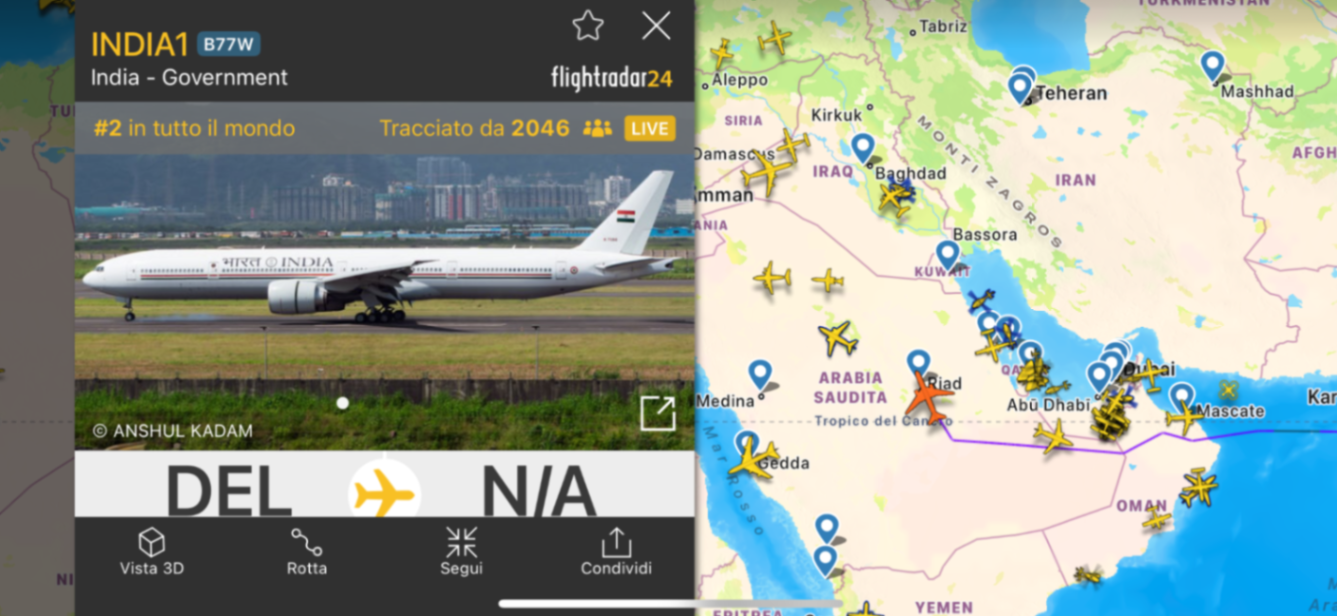Share flight with Condividi button
This screenshot has width=1337, height=616.
pyautogui.click(x=616, y=551)
